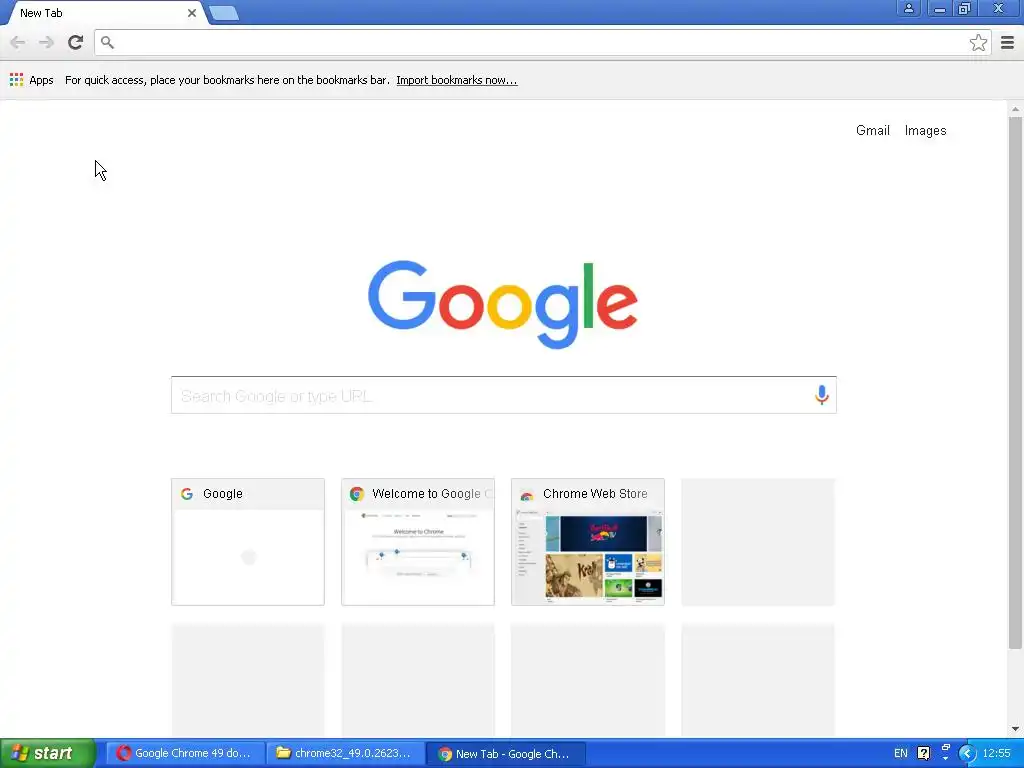
Task: Click the Apps label in bookmarks bar
Action: (x=41, y=80)
